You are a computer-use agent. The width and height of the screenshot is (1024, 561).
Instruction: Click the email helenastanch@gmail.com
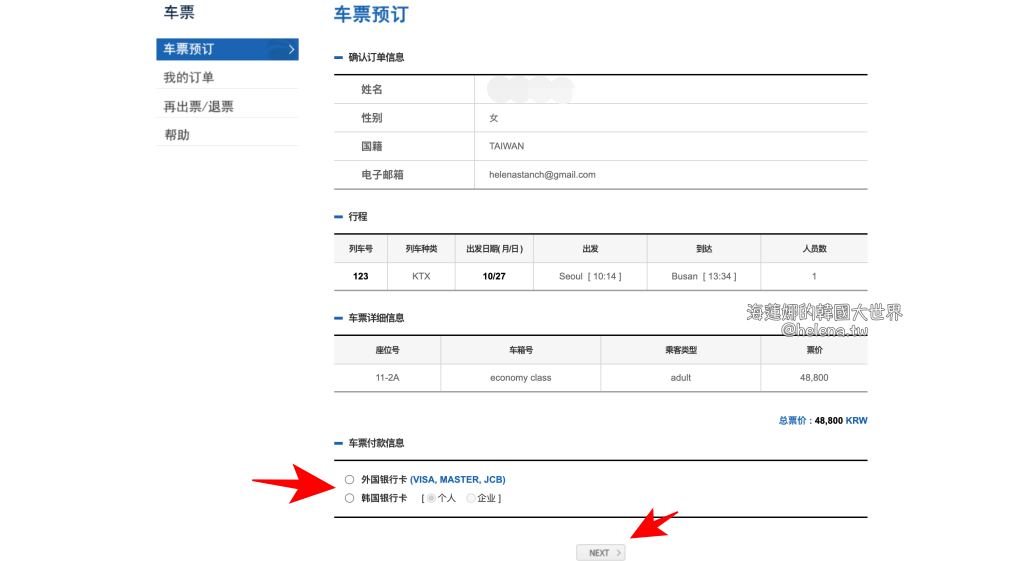[542, 175]
